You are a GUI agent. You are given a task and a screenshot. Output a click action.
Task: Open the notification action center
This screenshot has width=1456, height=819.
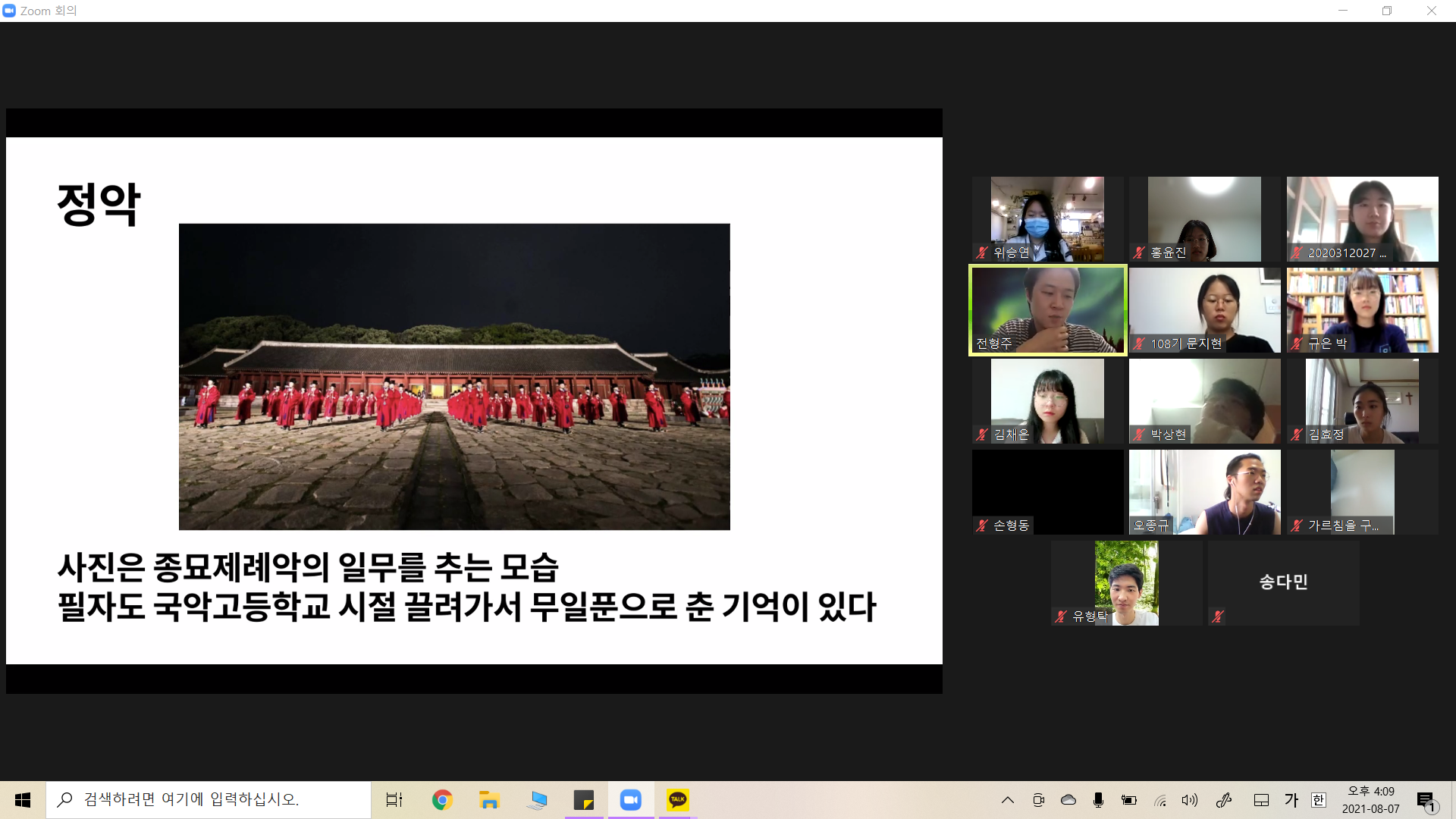pos(1426,800)
